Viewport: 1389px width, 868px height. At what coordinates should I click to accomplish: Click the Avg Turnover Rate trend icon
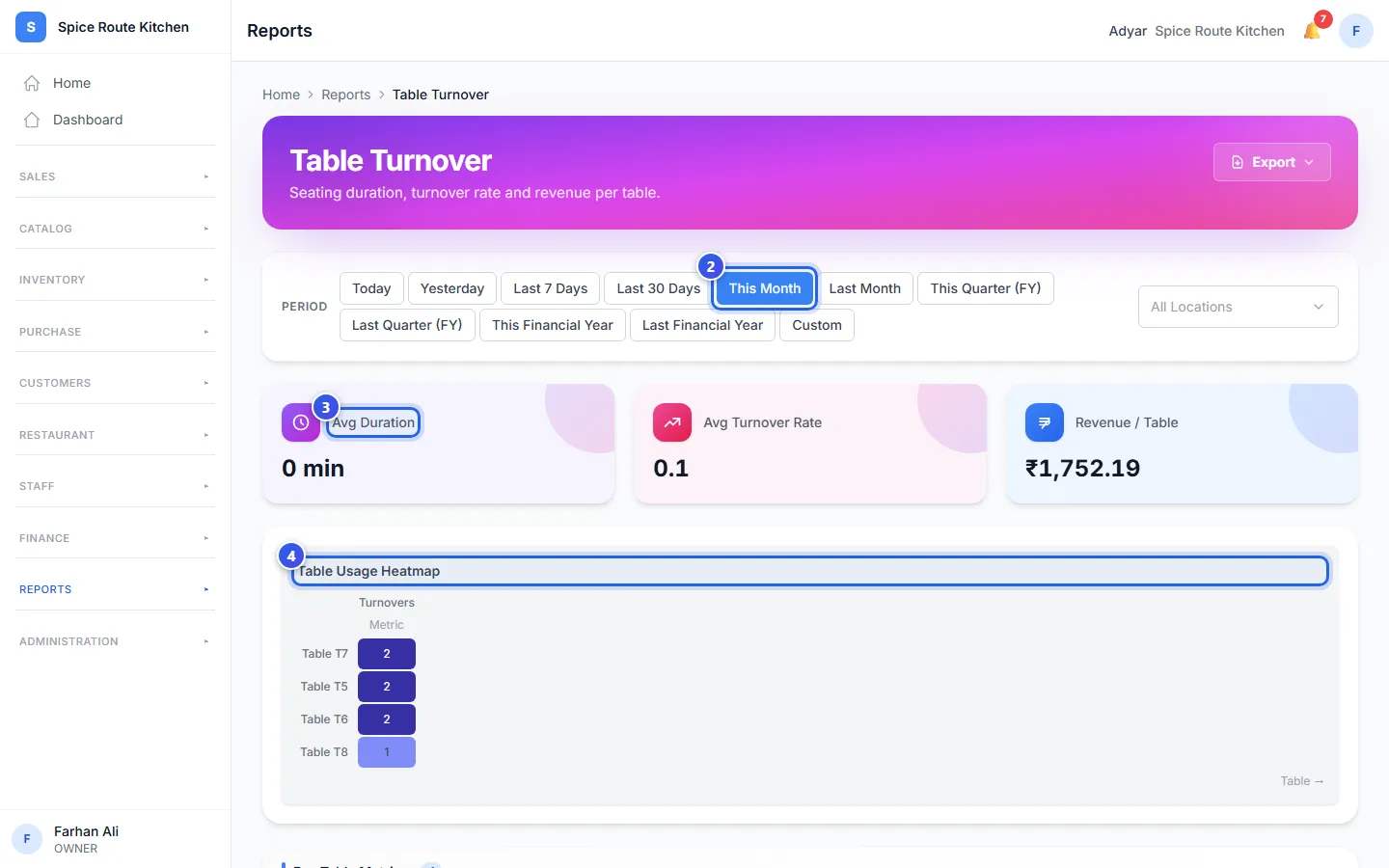tap(672, 422)
